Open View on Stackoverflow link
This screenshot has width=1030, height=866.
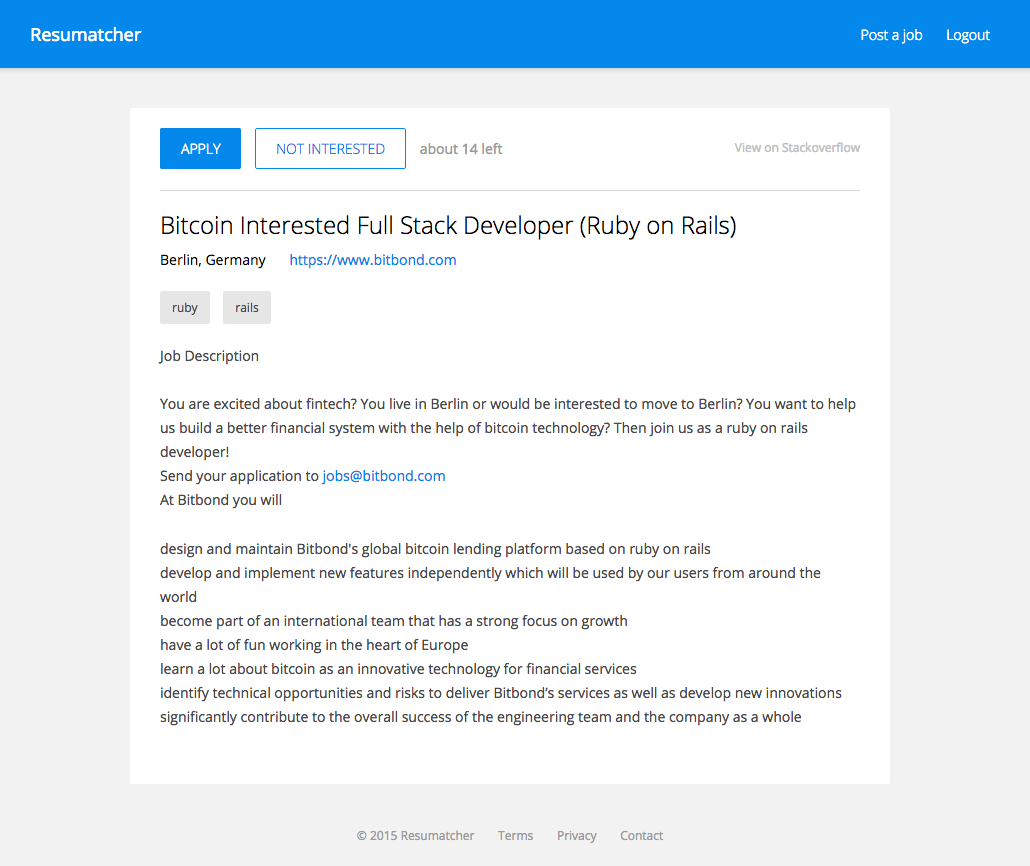[x=797, y=148]
